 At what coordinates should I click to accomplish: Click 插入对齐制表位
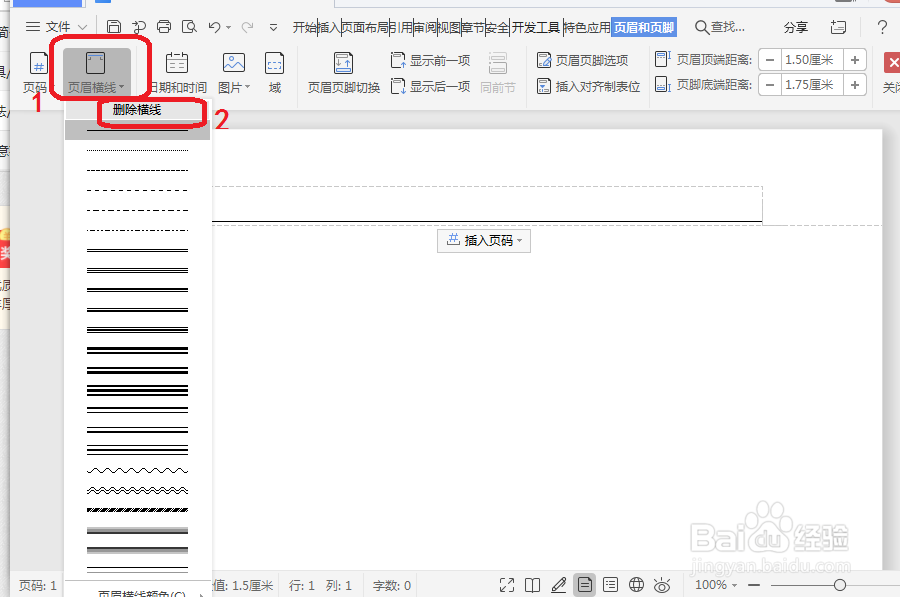pos(588,87)
